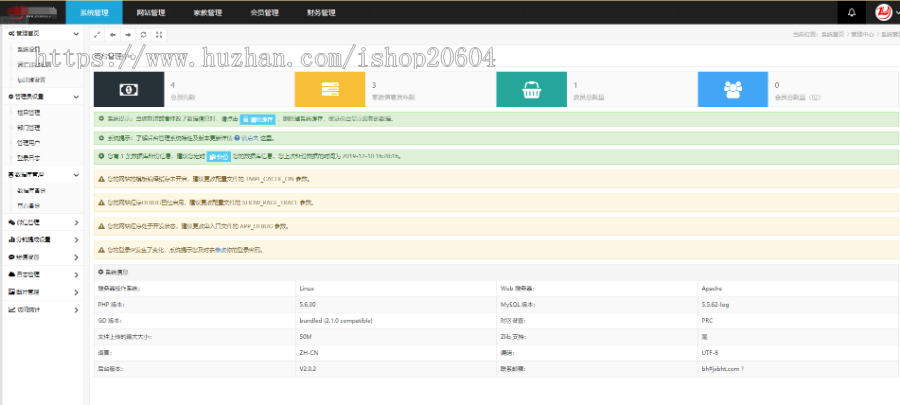Select the 'UTF-8' encoding value
900x405 pixels.
coord(709,352)
